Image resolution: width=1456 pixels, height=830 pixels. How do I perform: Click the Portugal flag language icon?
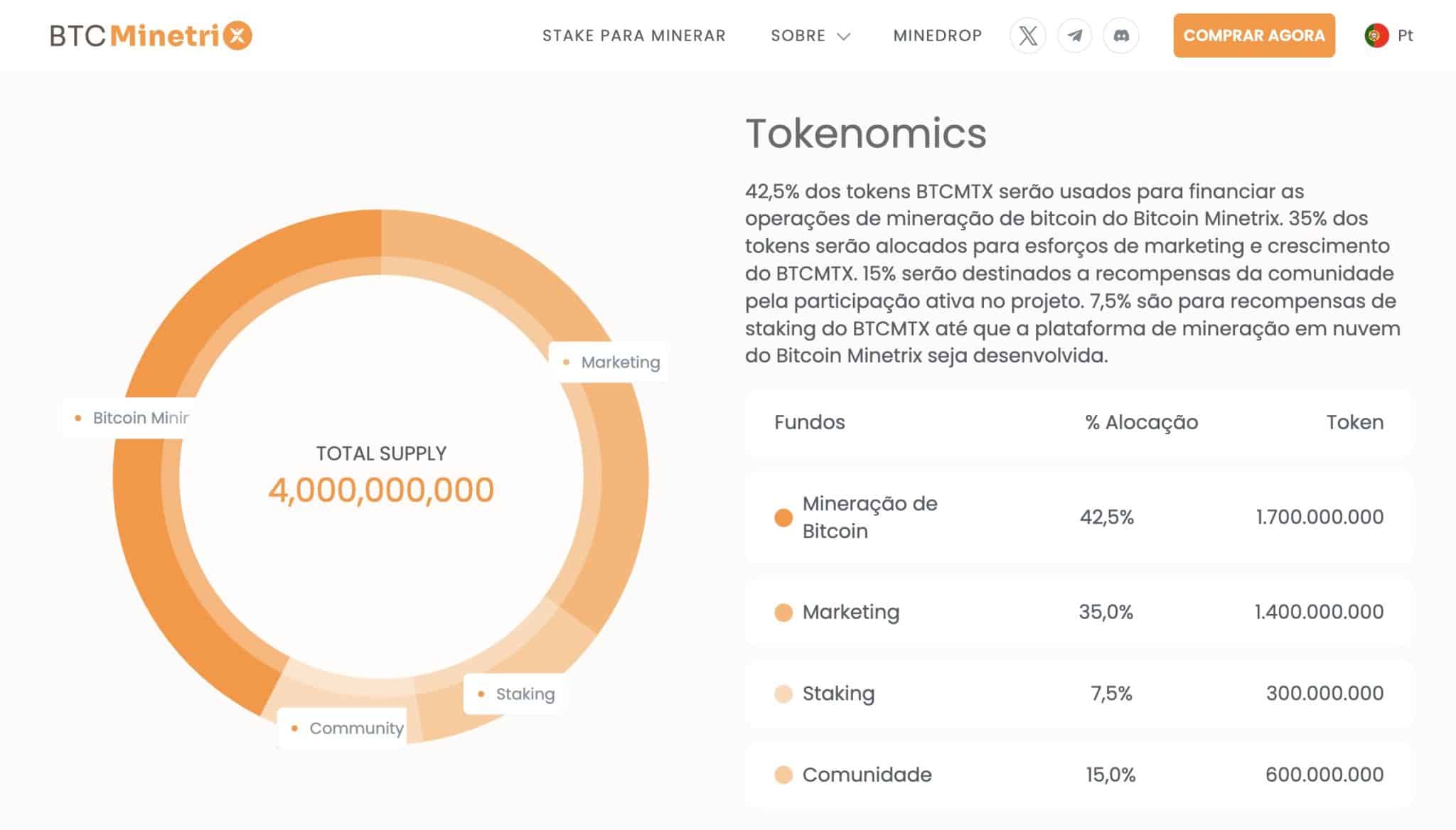click(1376, 36)
